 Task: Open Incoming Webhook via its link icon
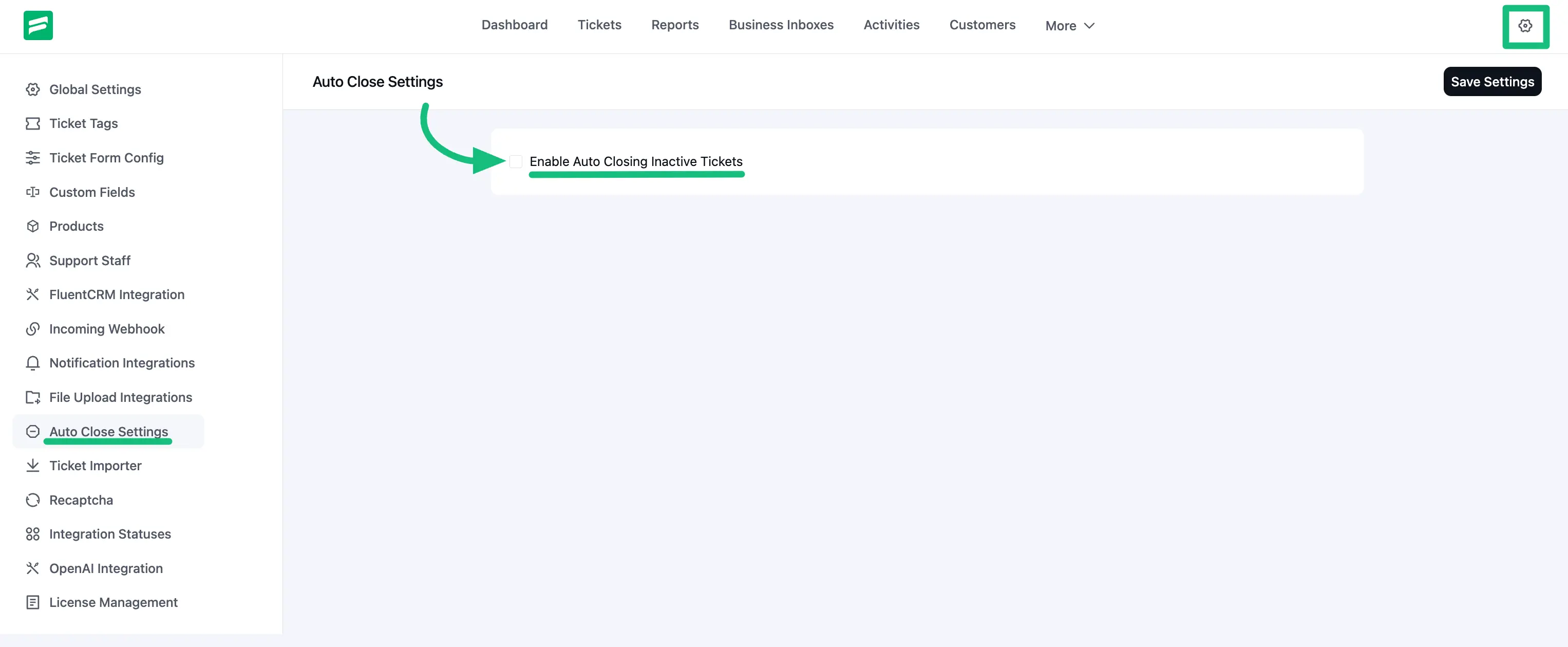click(x=33, y=328)
